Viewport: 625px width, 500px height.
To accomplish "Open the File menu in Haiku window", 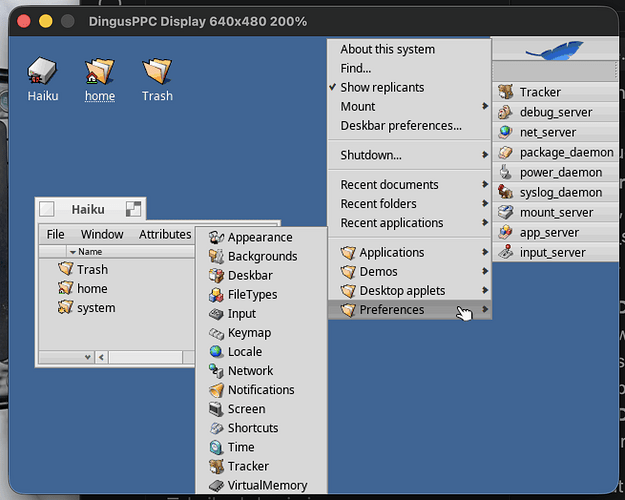I will coord(55,234).
